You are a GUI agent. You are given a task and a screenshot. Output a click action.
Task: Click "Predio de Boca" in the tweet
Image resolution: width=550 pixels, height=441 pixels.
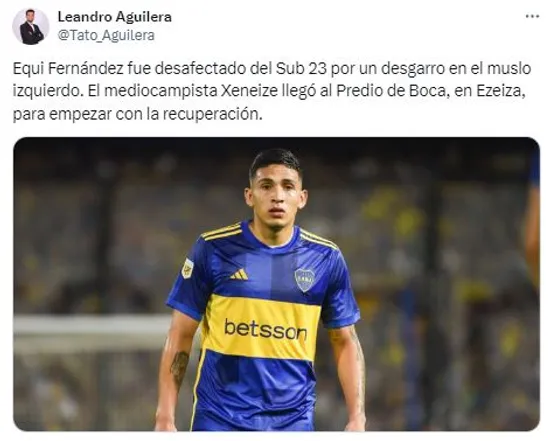tap(391, 91)
